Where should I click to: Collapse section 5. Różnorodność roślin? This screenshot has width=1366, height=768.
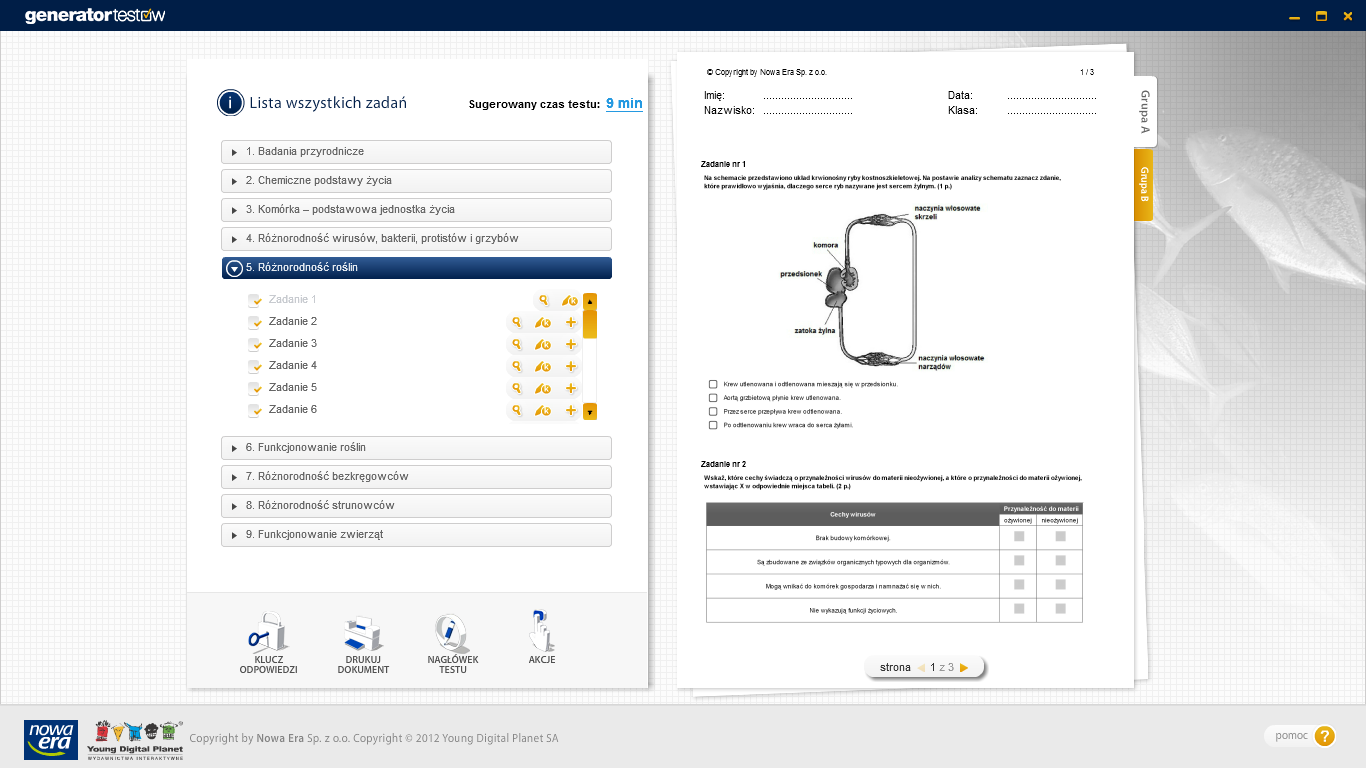[x=416, y=268]
